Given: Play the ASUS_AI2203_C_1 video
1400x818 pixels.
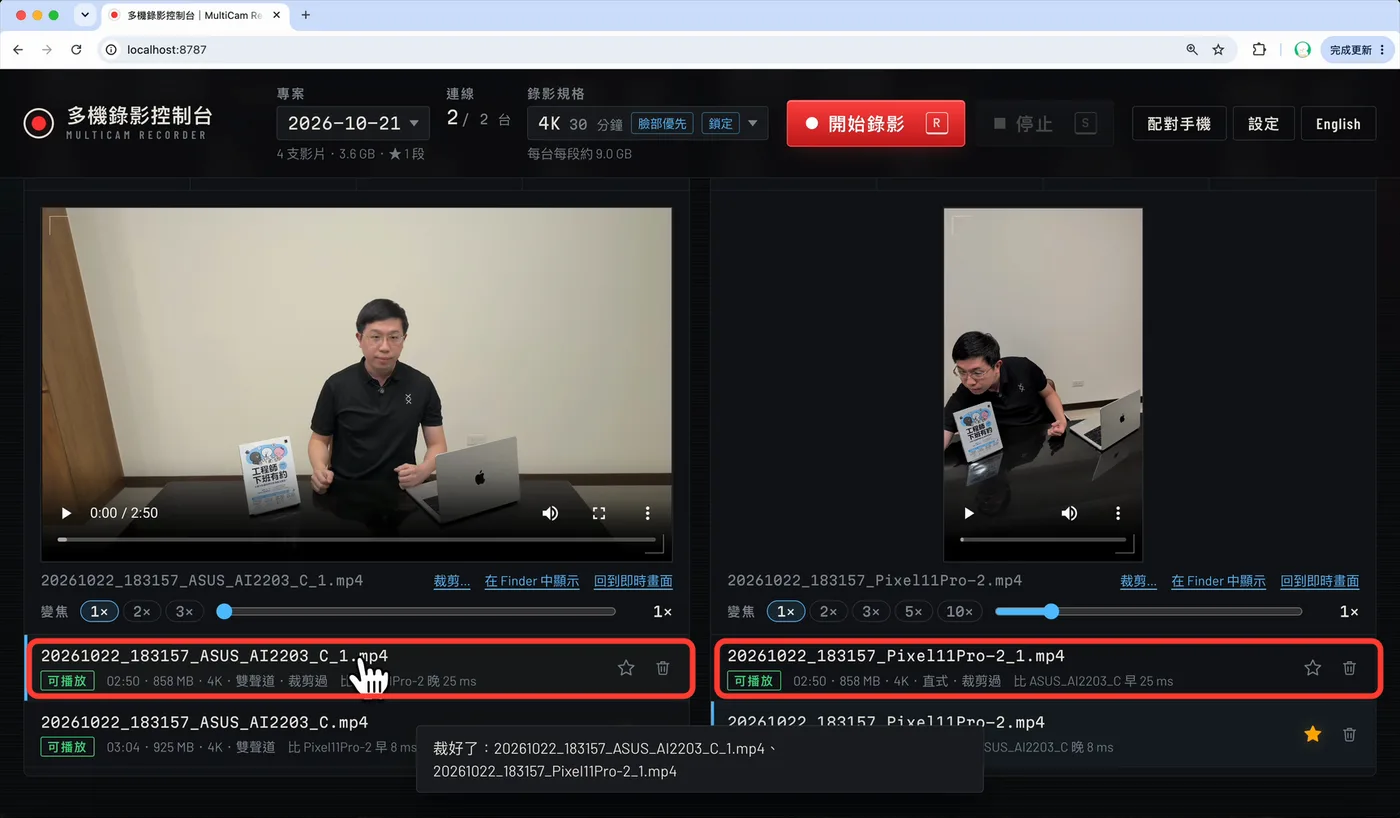Looking at the screenshot, I should pos(66,513).
